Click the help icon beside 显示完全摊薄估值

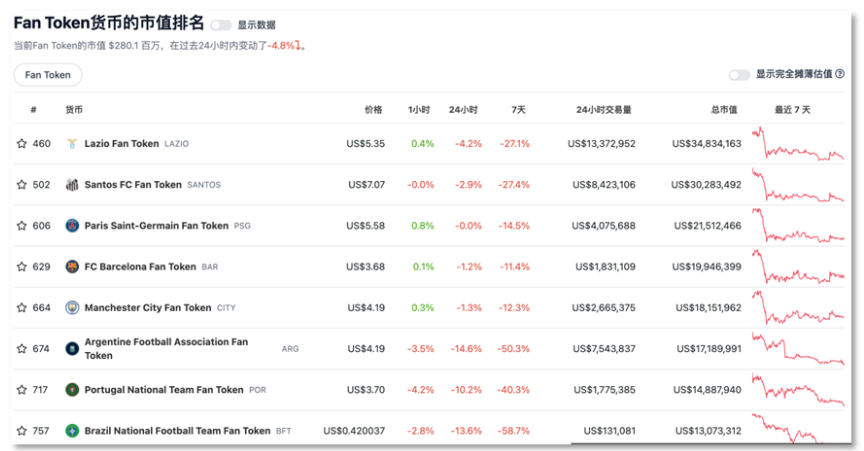click(x=840, y=73)
